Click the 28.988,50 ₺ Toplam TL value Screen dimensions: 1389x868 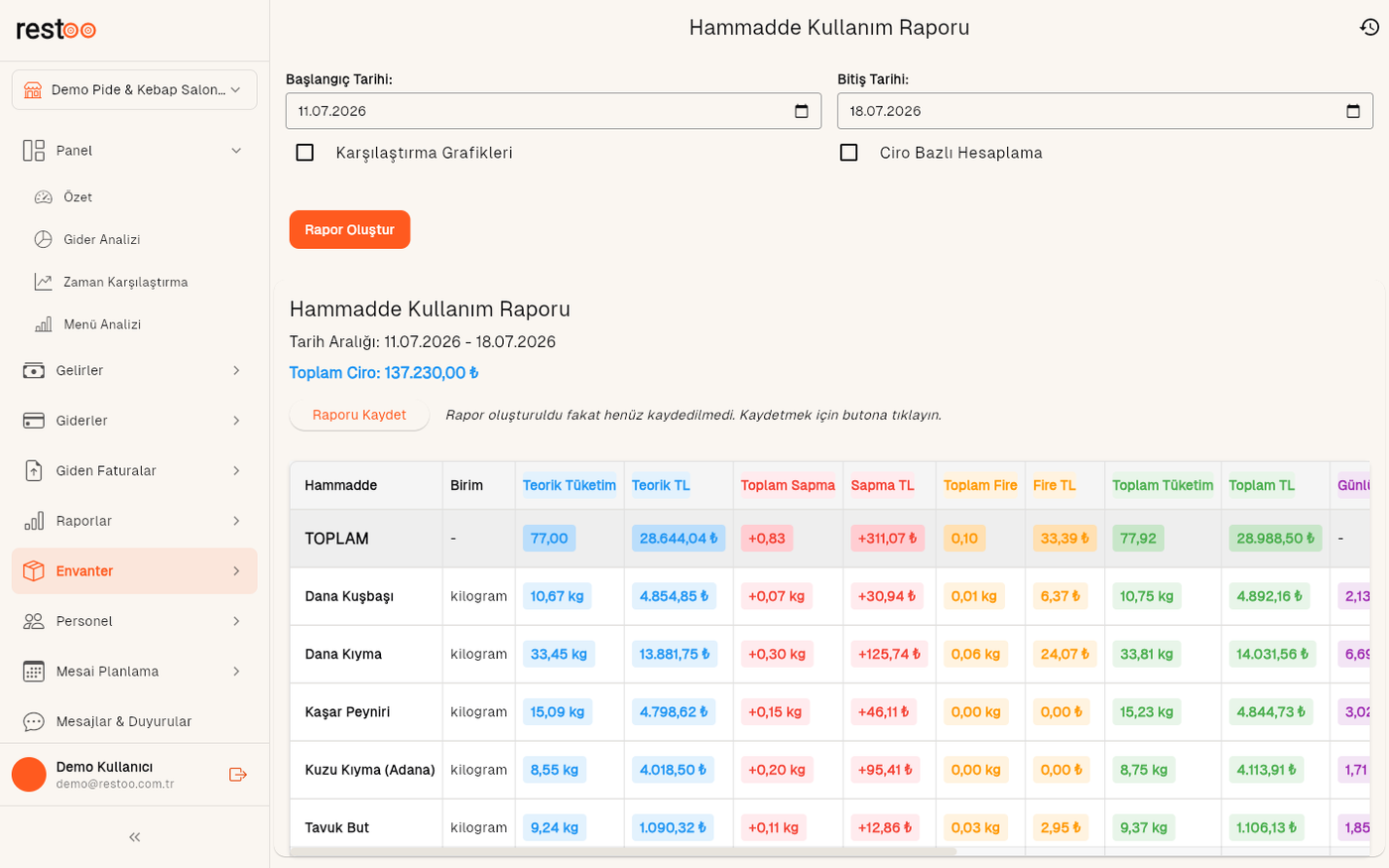1275,539
